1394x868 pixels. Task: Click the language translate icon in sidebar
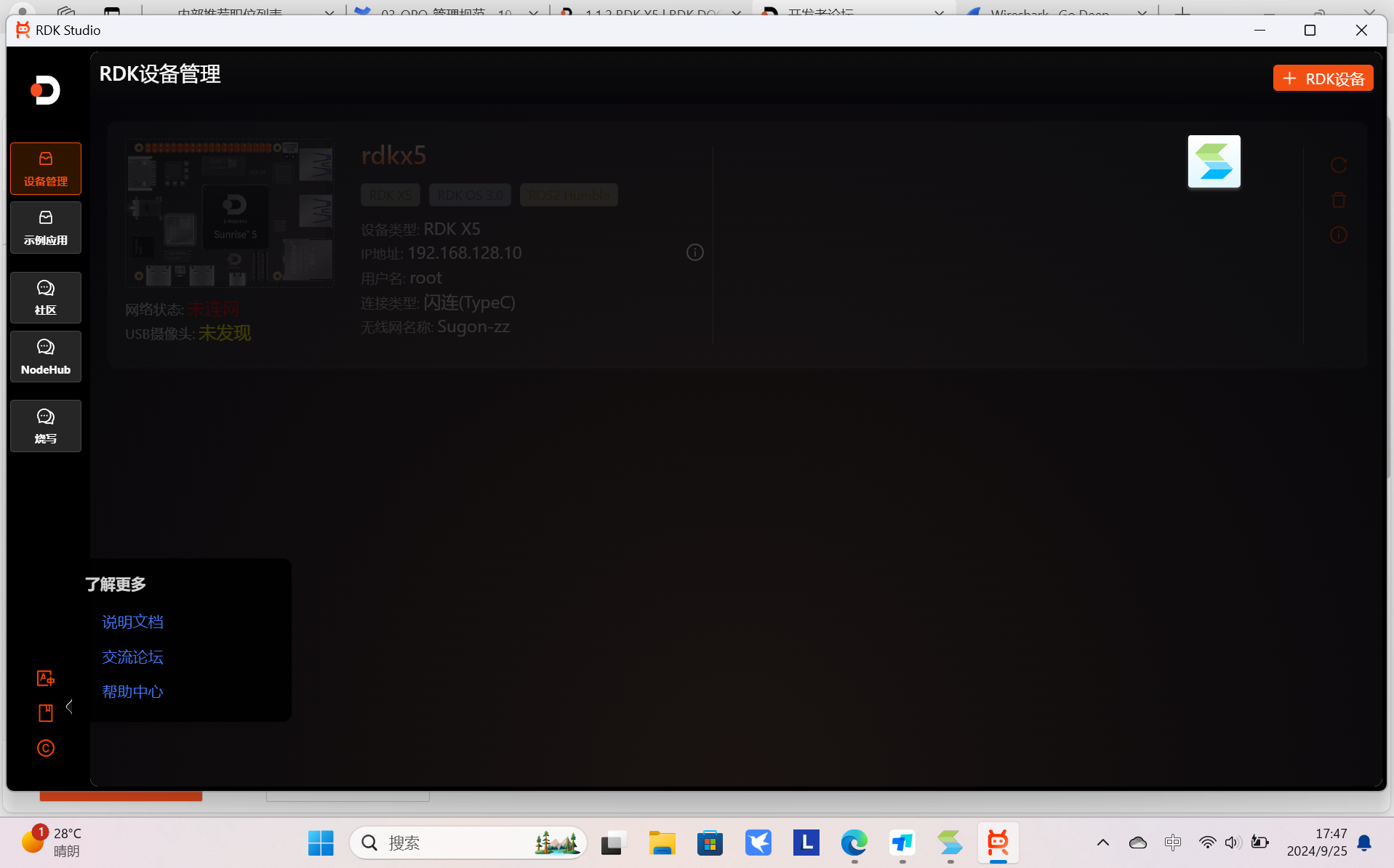pyautogui.click(x=46, y=678)
